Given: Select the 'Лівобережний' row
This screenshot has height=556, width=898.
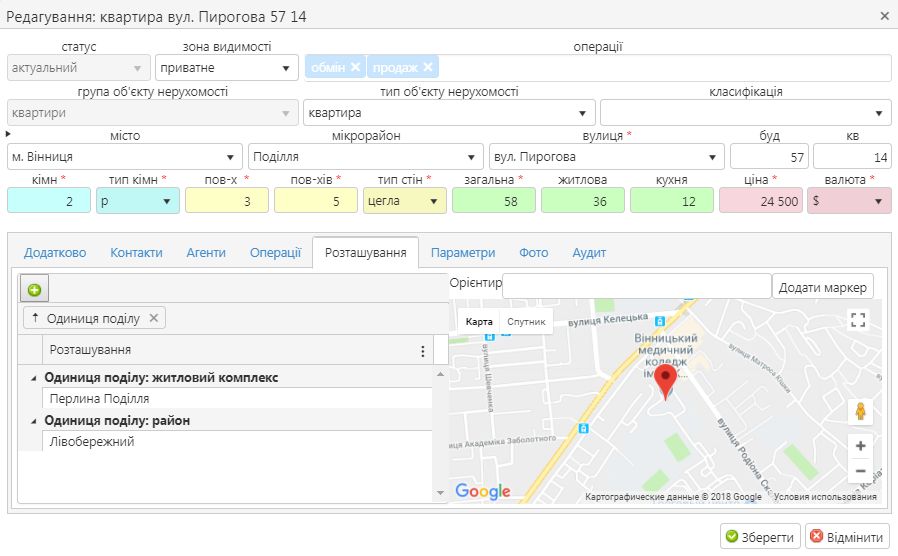Looking at the screenshot, I should pyautogui.click(x=237, y=441).
